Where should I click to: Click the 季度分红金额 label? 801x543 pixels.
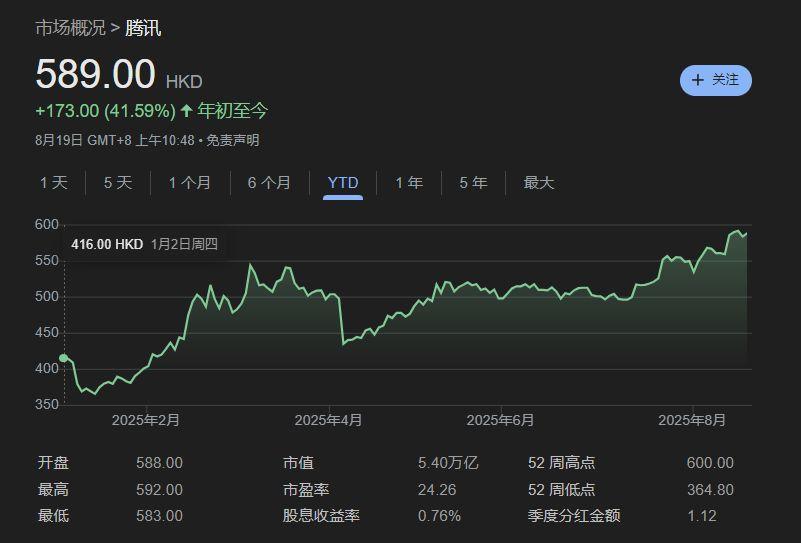click(x=574, y=515)
